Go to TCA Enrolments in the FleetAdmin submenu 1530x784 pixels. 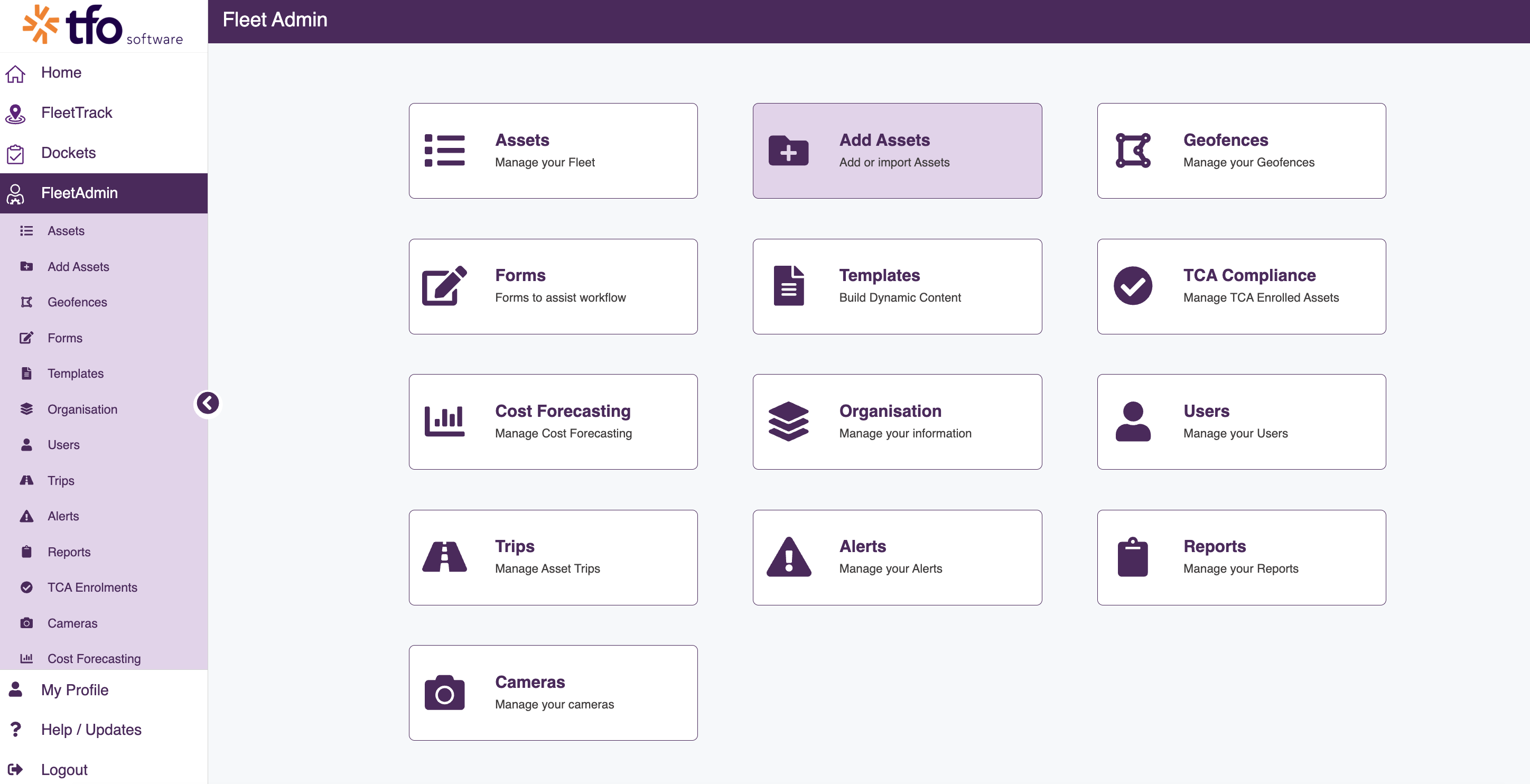(104, 587)
